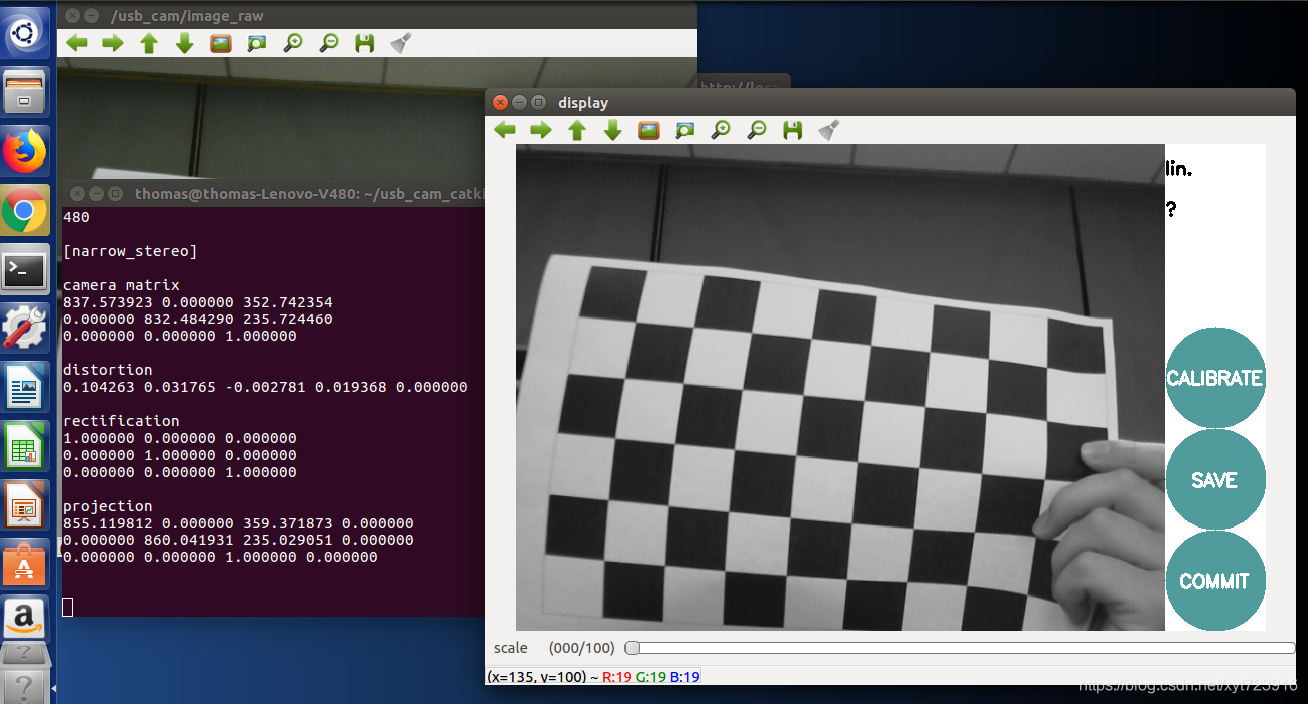Viewport: 1308px width, 704px height.
Task: Click left arrow icon in display toolbar
Action: (x=505, y=130)
